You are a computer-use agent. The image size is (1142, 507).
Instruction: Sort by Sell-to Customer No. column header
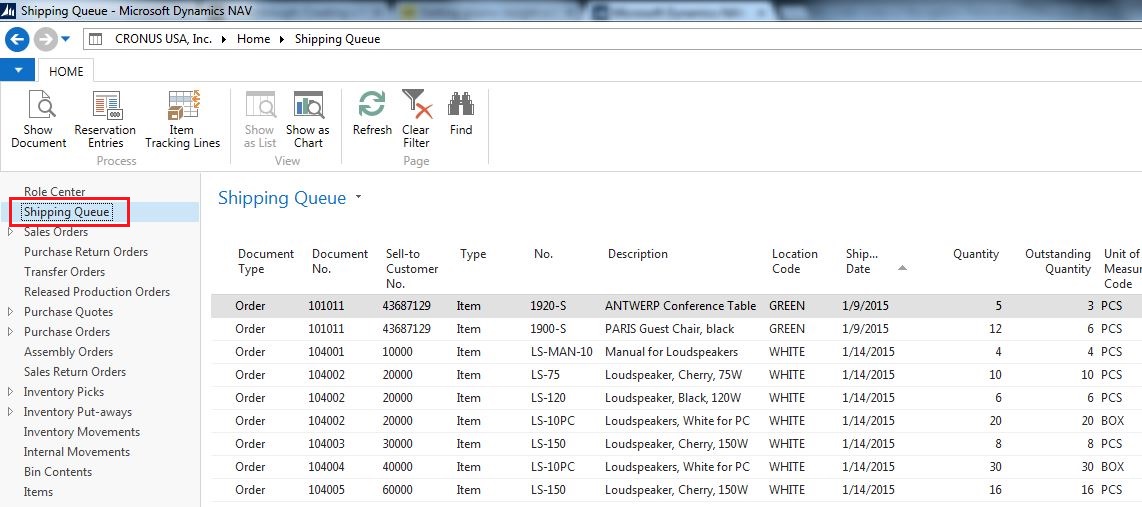pyautogui.click(x=412, y=269)
